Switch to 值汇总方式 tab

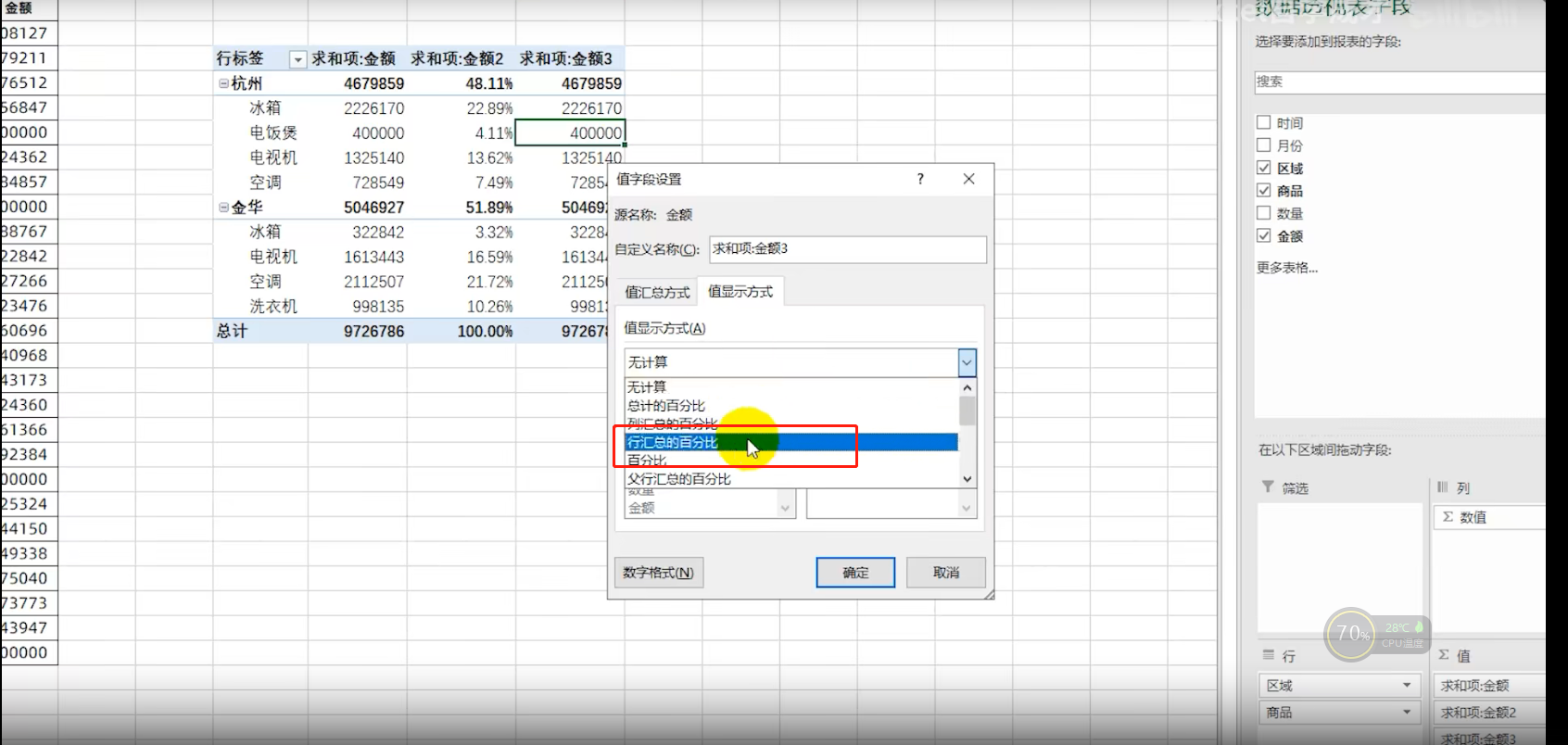tap(657, 293)
